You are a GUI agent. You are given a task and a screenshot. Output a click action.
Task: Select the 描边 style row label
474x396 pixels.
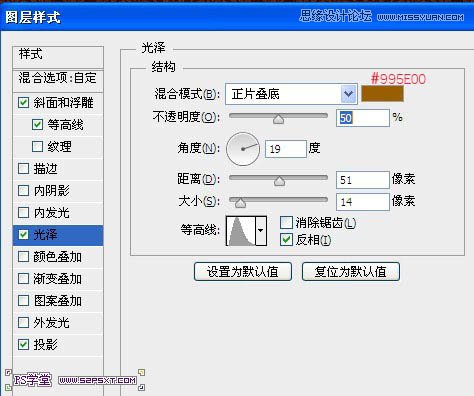point(45,168)
